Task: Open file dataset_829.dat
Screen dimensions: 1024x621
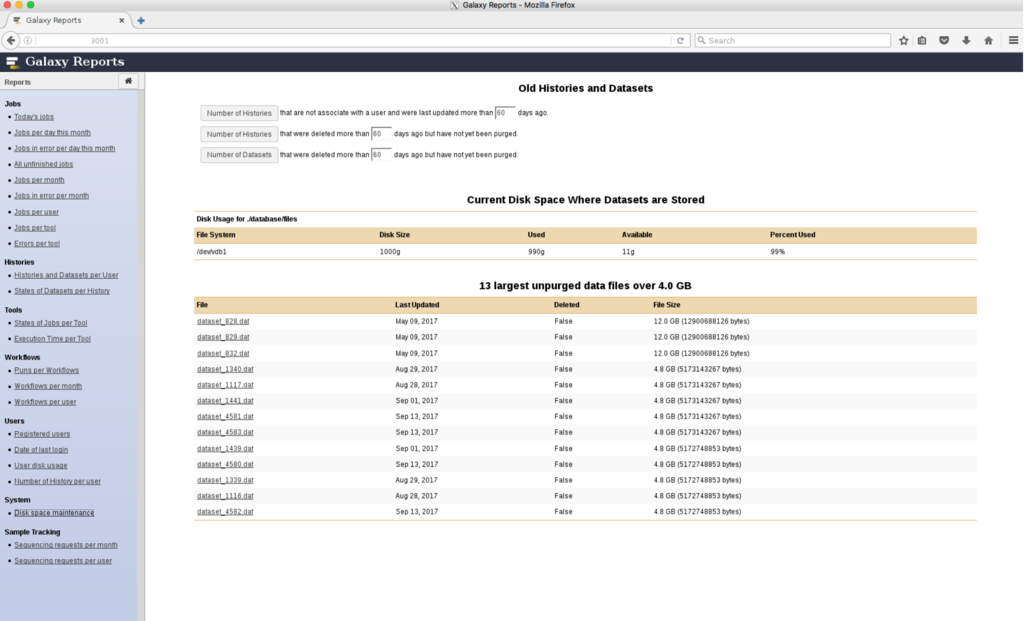Action: click(223, 338)
